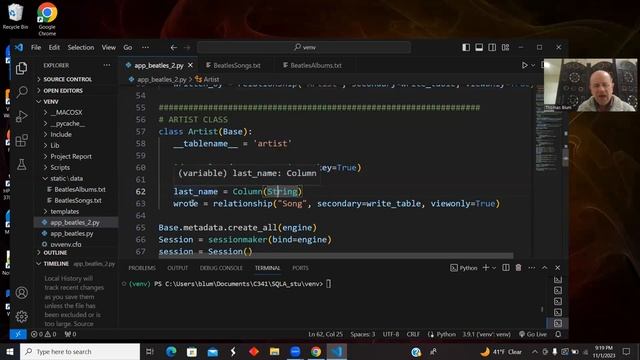Switch to the Output panel tab
The image size is (640, 360).
click(x=178, y=268)
